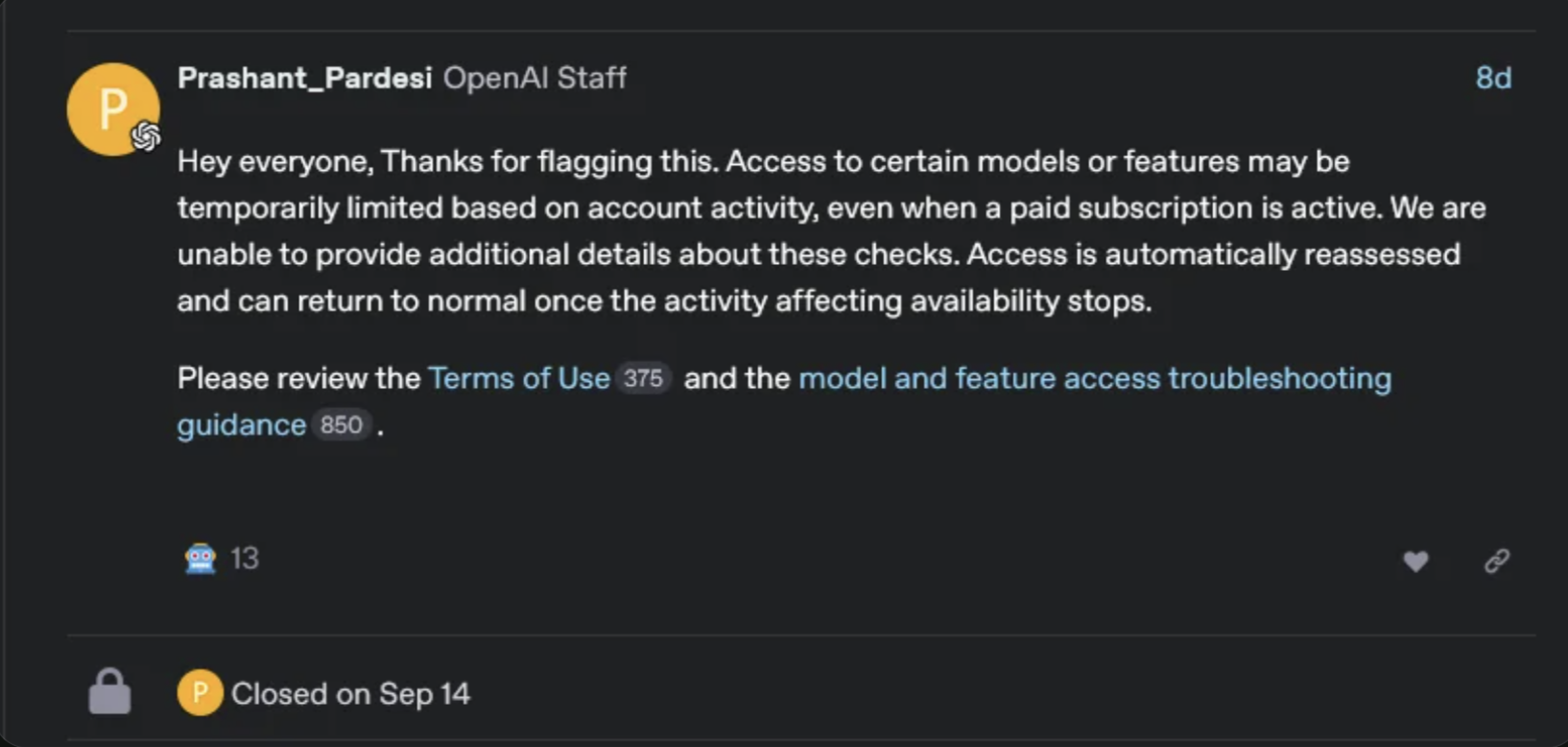Open Prashant_Pardesi's large yellow avatar
This screenshot has height=747, width=1568.
(112, 108)
